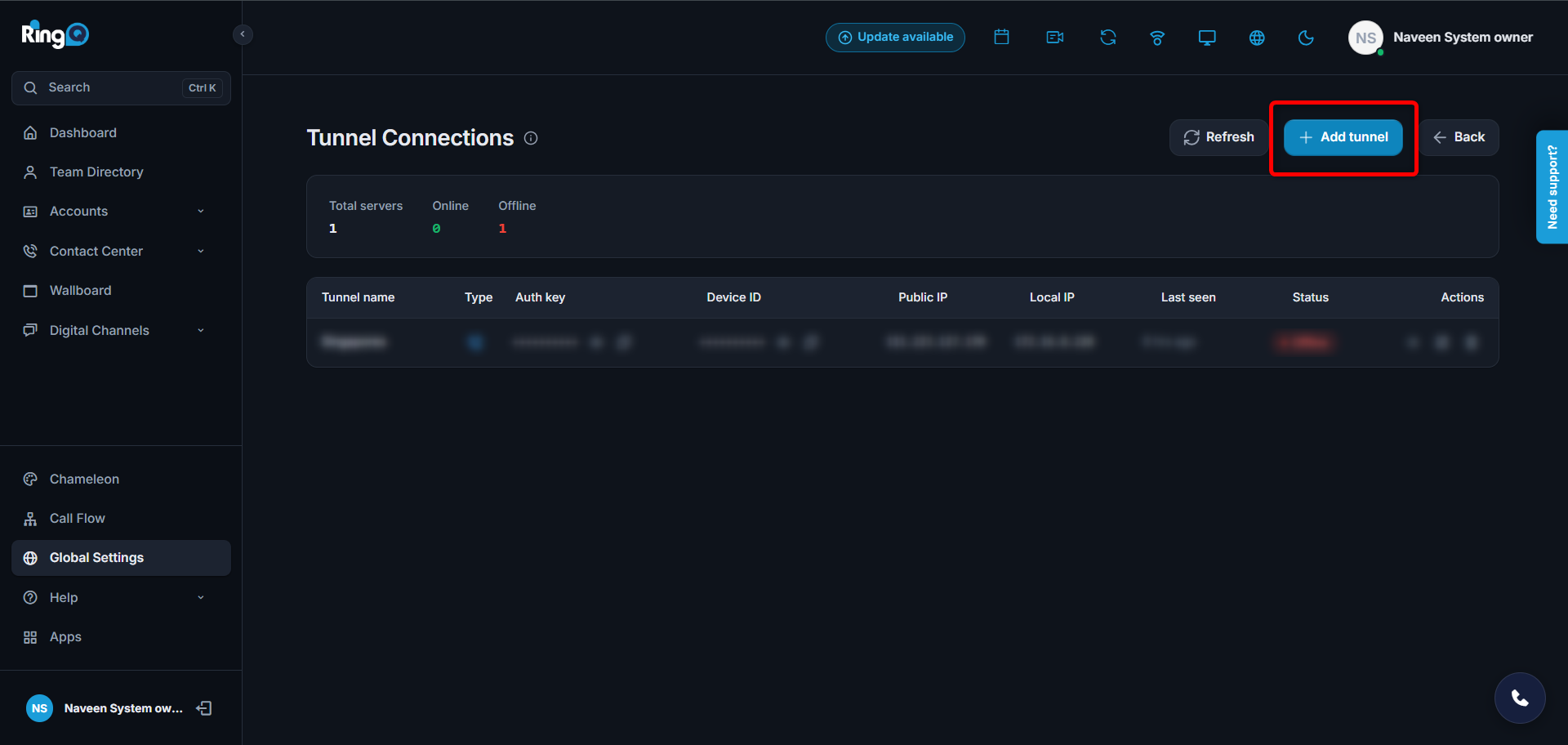This screenshot has height=745, width=1568.
Task: Open the Need support? side tab
Action: pos(1552,187)
